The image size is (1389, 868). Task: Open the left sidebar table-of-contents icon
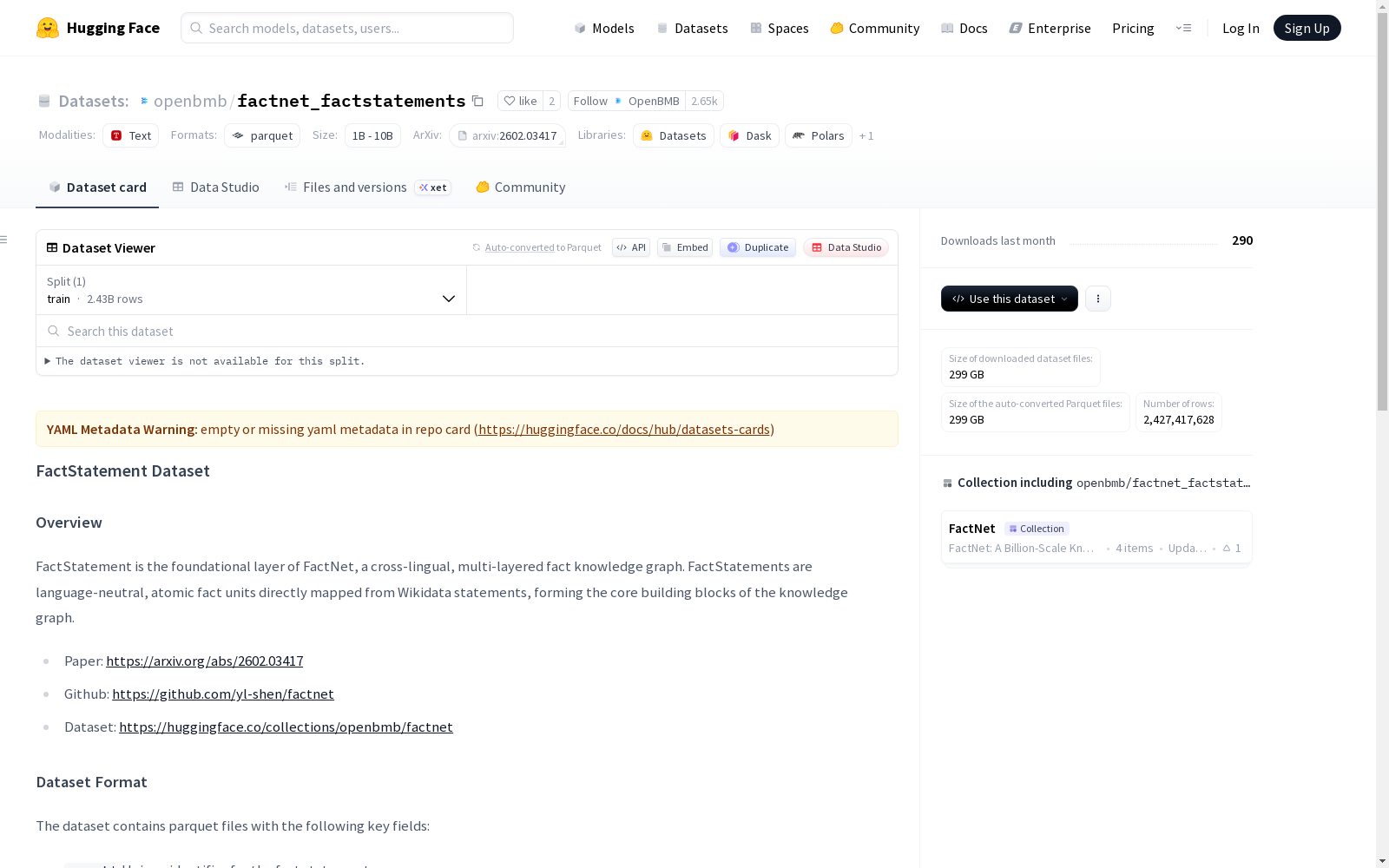[4, 240]
